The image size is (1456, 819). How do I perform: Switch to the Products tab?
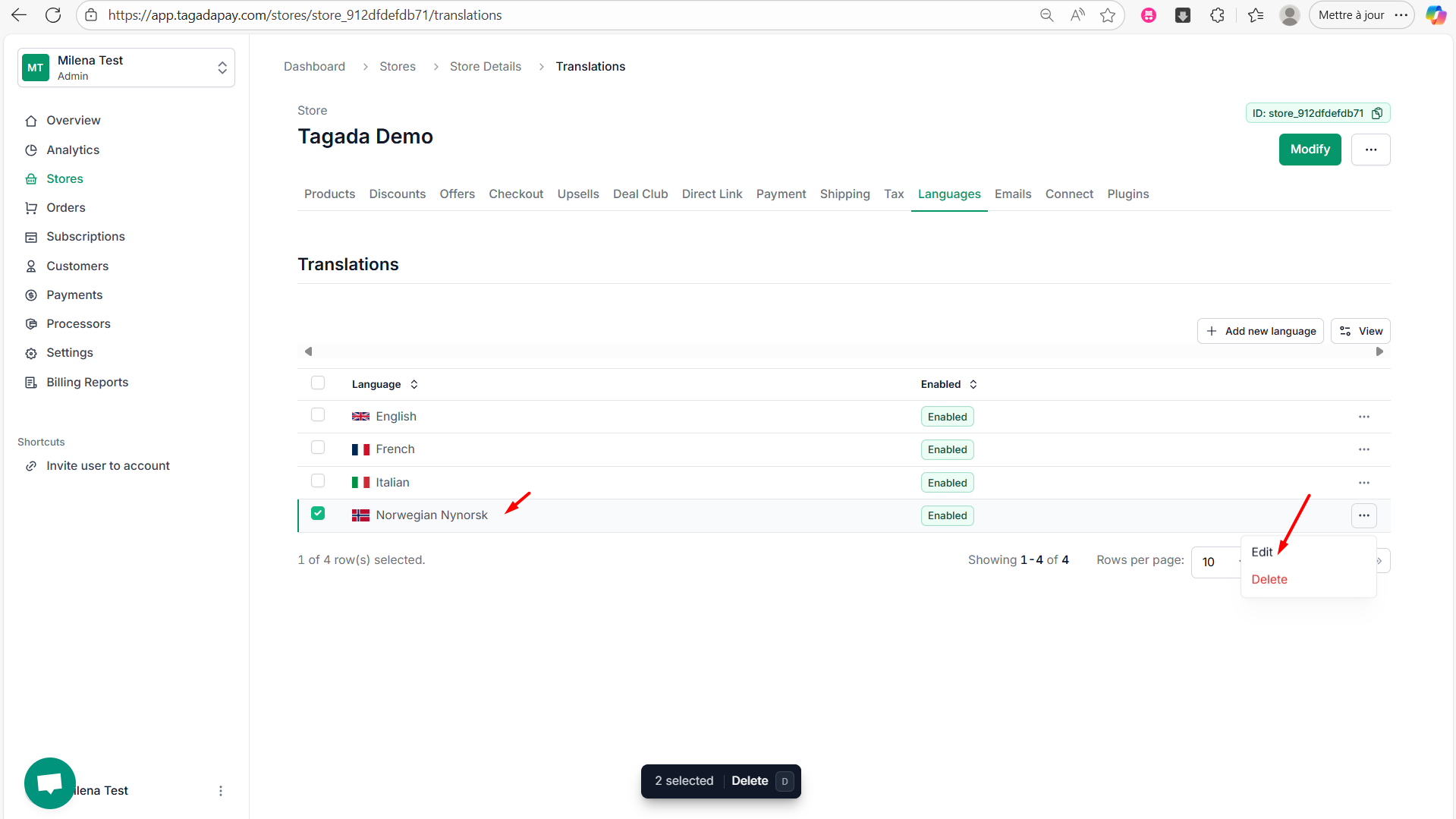tap(329, 194)
